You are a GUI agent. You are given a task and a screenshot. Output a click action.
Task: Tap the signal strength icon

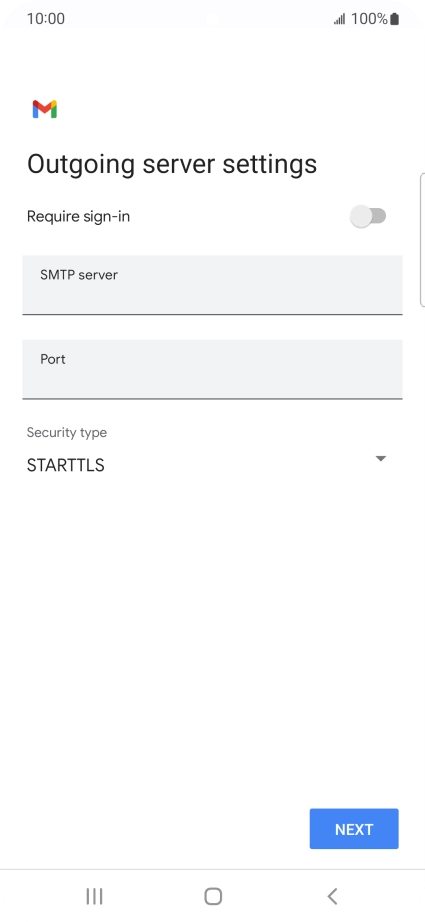(339, 19)
